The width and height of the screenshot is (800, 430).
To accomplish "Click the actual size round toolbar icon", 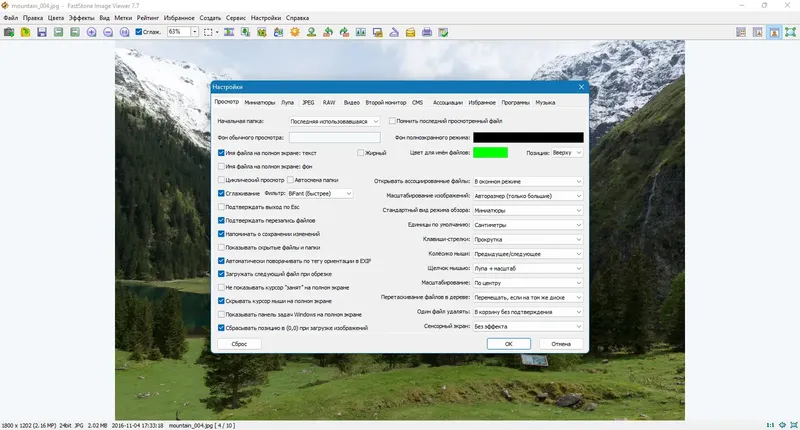I will [x=124, y=32].
